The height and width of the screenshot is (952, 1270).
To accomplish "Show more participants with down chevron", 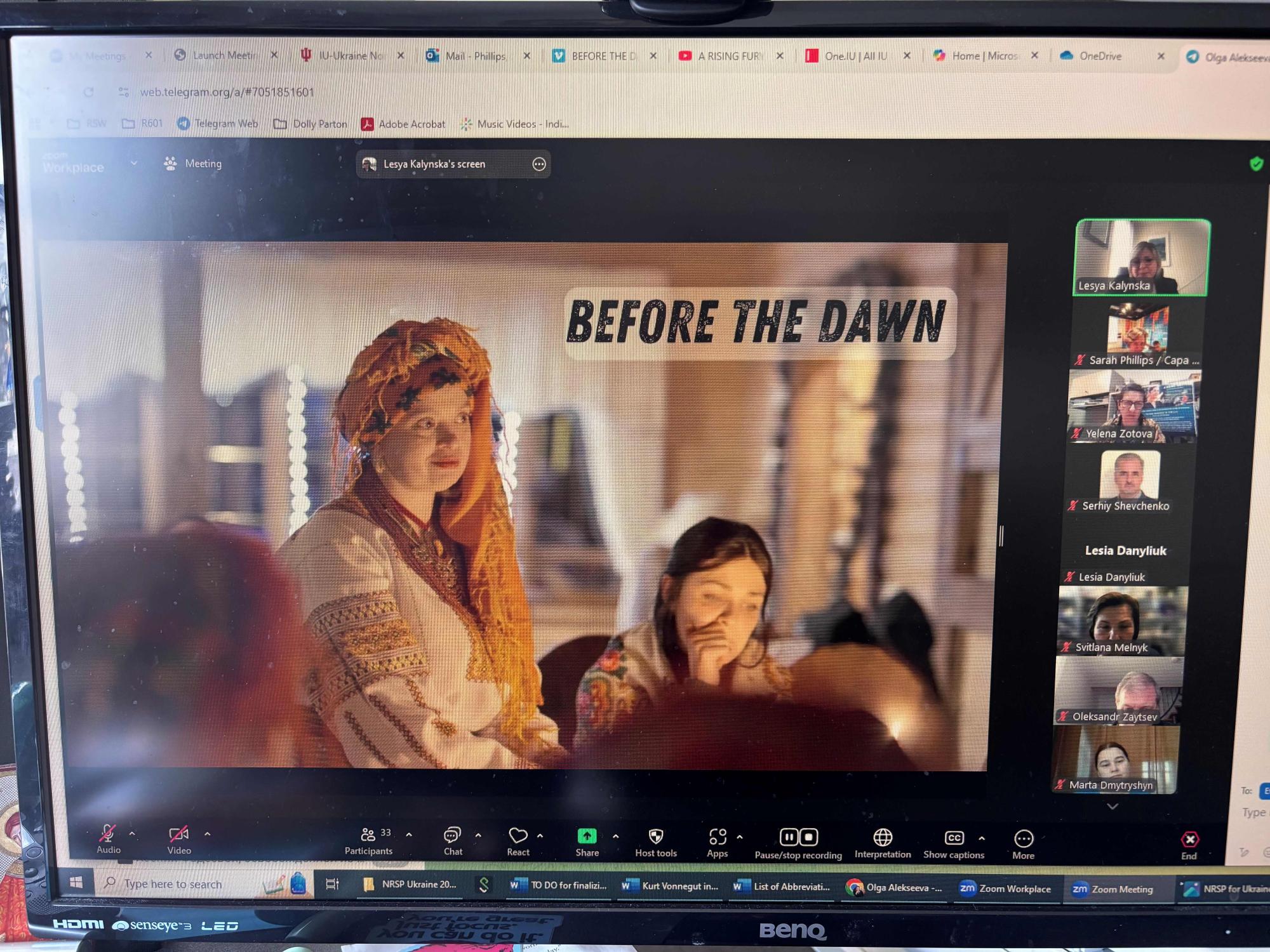I will coord(1113,807).
